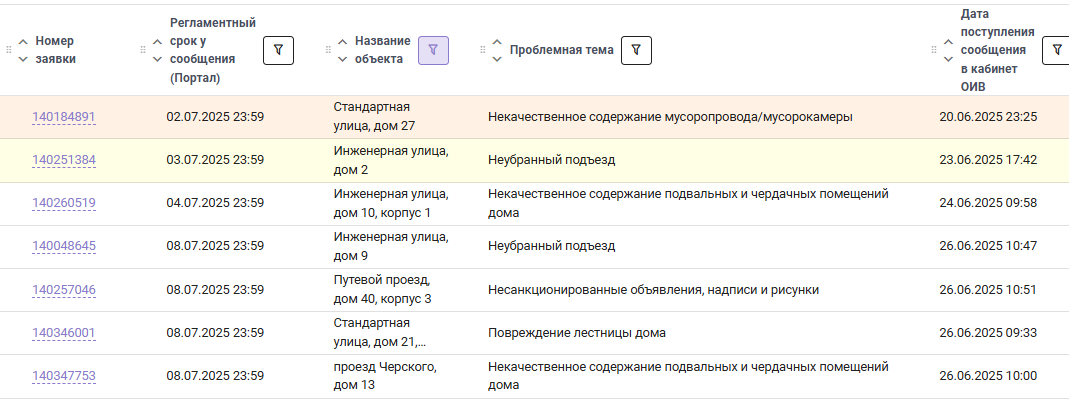Grab drag handle of Название объекта column

point(328,50)
